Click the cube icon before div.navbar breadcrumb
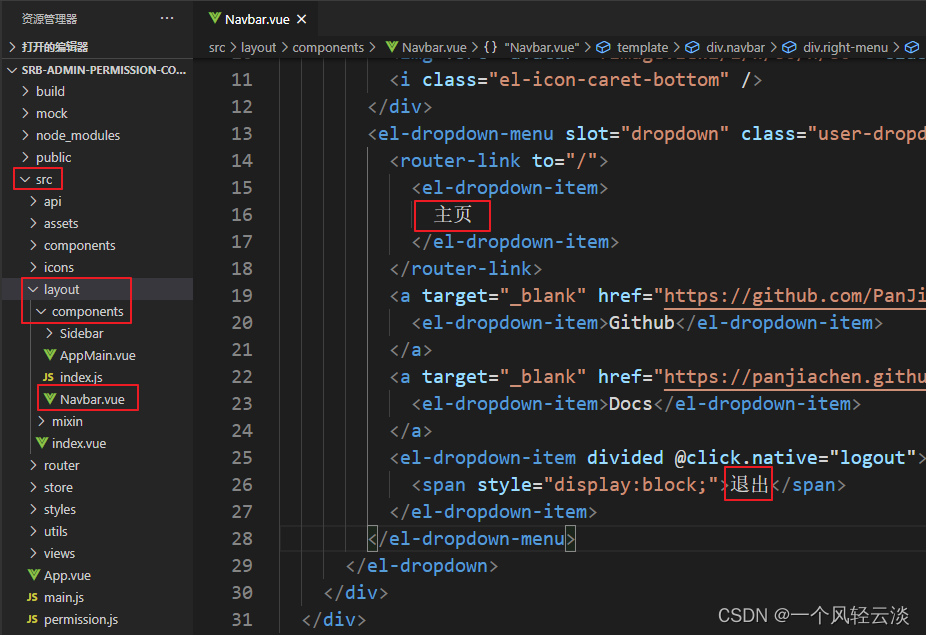Screen dimensions: 926x635 (692, 47)
